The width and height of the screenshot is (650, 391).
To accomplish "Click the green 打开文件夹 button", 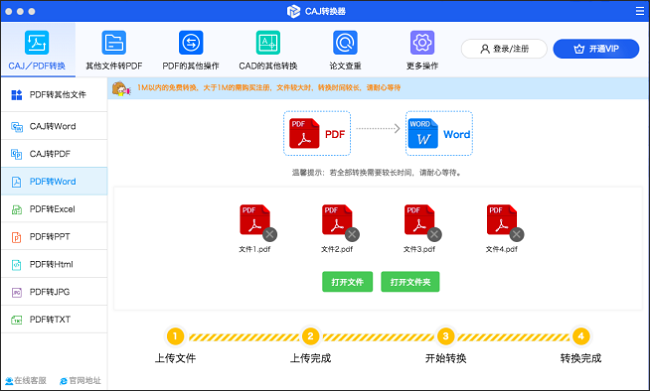I will coord(410,282).
